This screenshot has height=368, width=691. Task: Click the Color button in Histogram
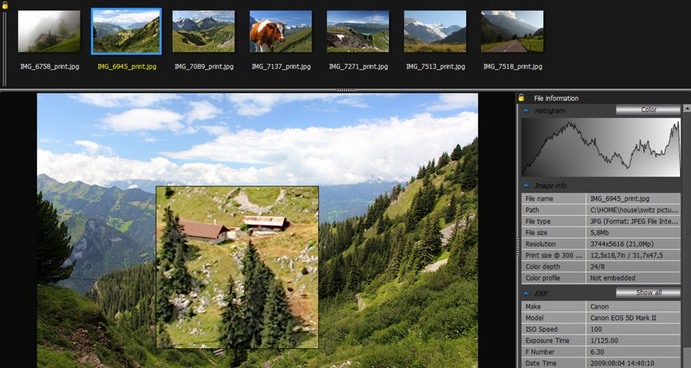648,110
